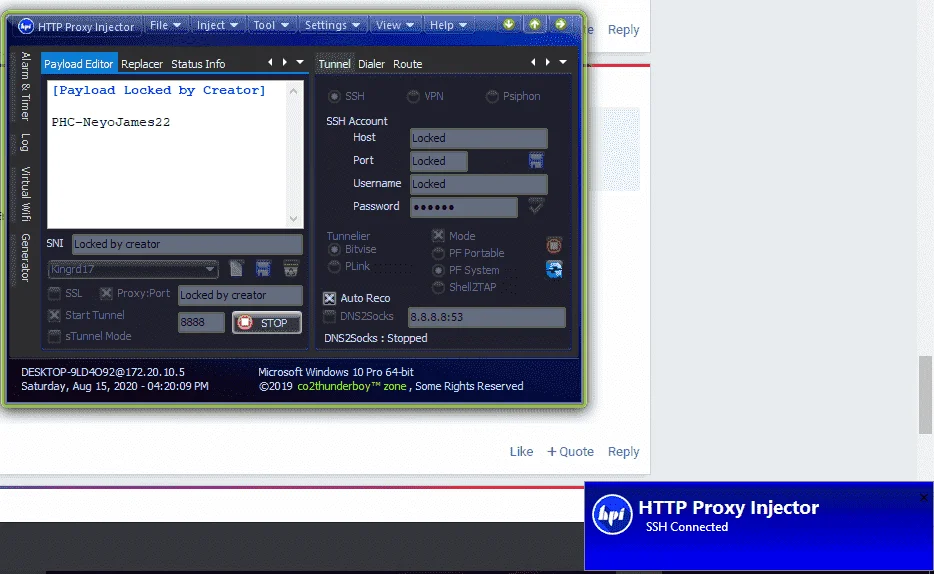Select the Psiphon tunnel type radio
The width and height of the screenshot is (934, 574).
[492, 96]
